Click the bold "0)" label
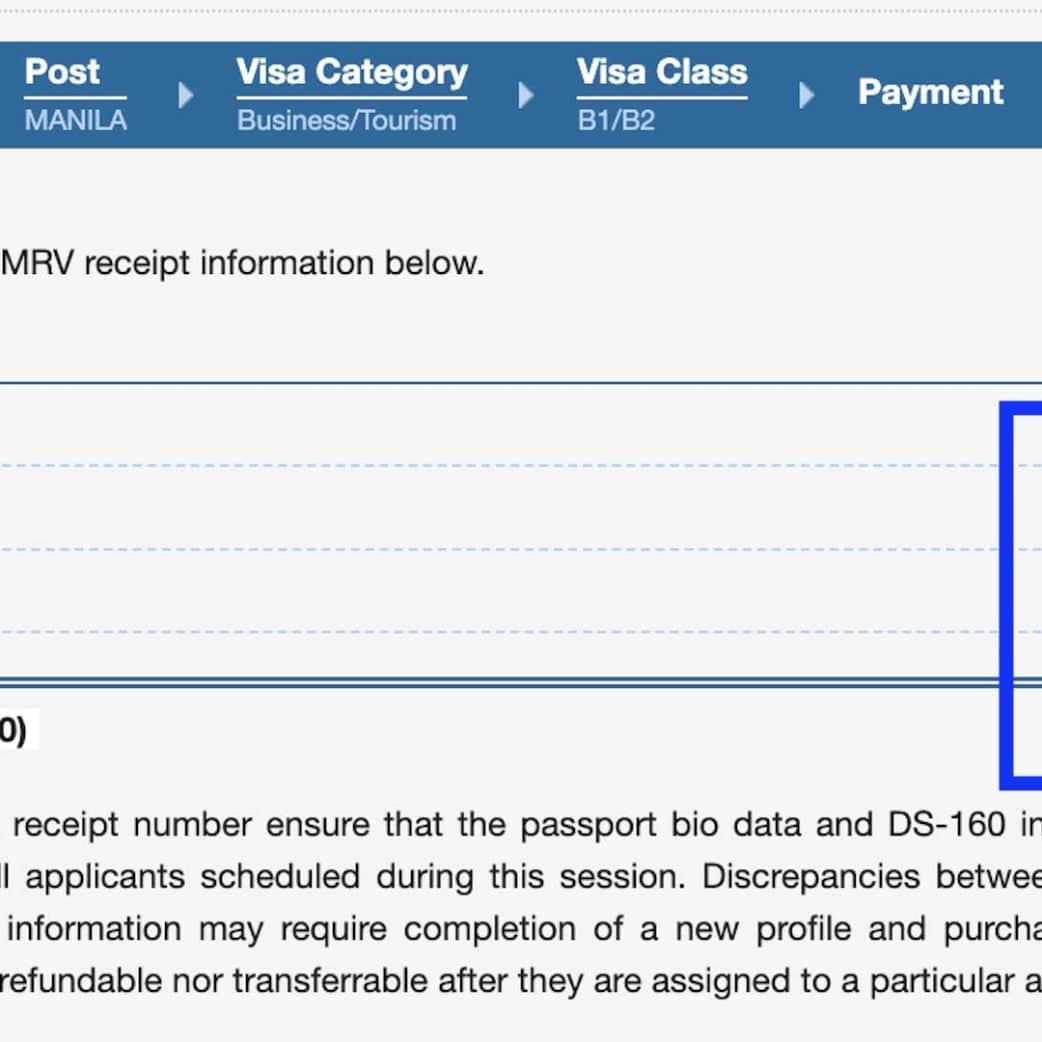The image size is (1042, 1042). click(13, 731)
